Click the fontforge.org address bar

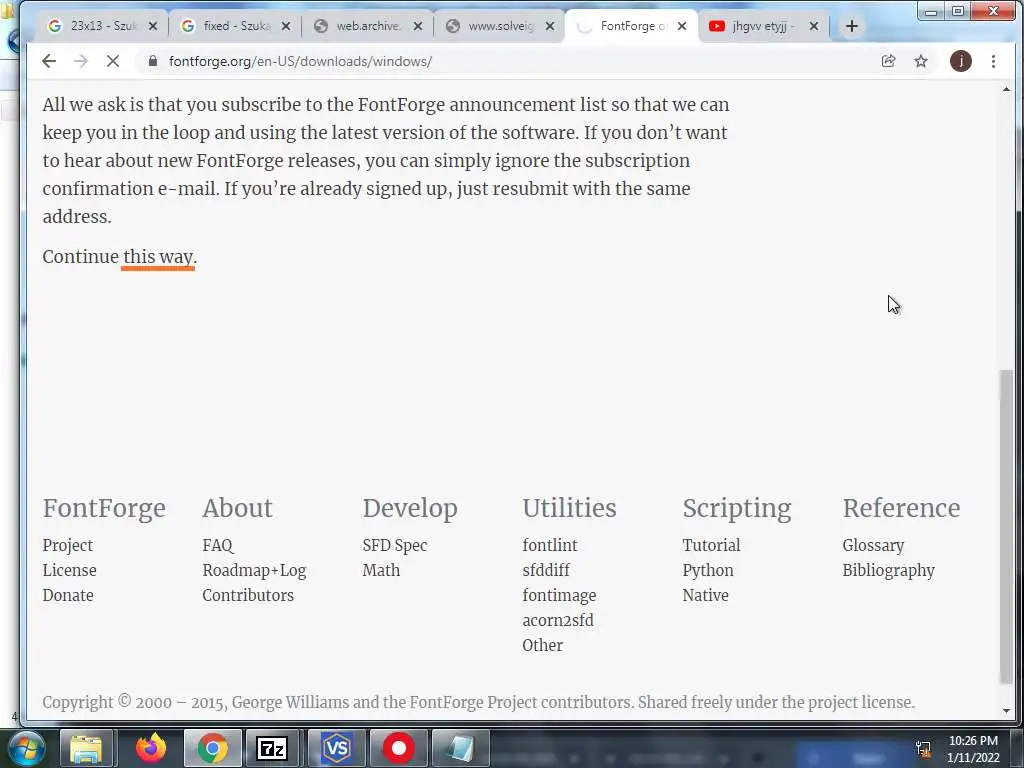click(x=509, y=61)
